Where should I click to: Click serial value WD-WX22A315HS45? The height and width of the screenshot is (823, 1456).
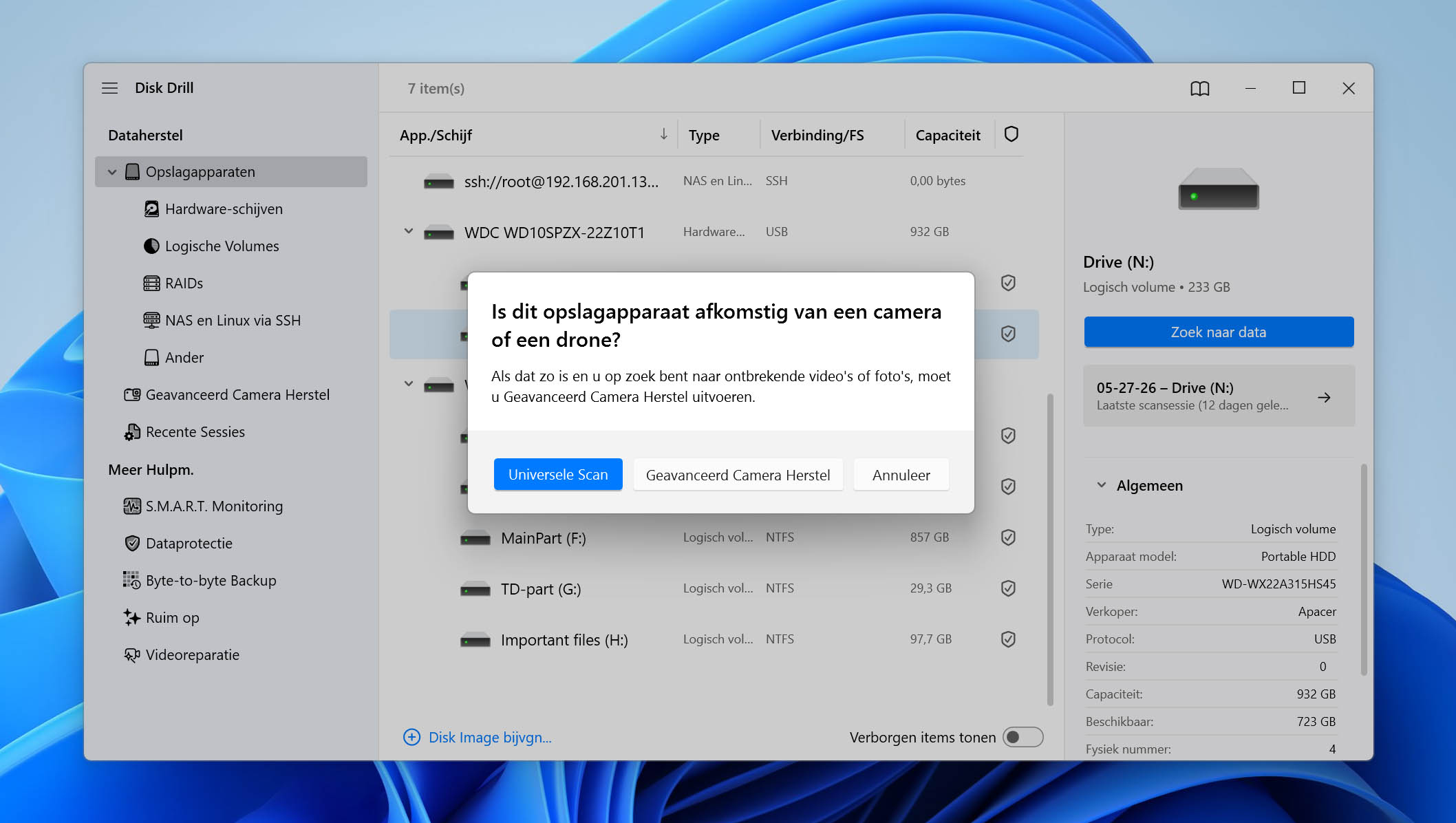click(x=1278, y=584)
